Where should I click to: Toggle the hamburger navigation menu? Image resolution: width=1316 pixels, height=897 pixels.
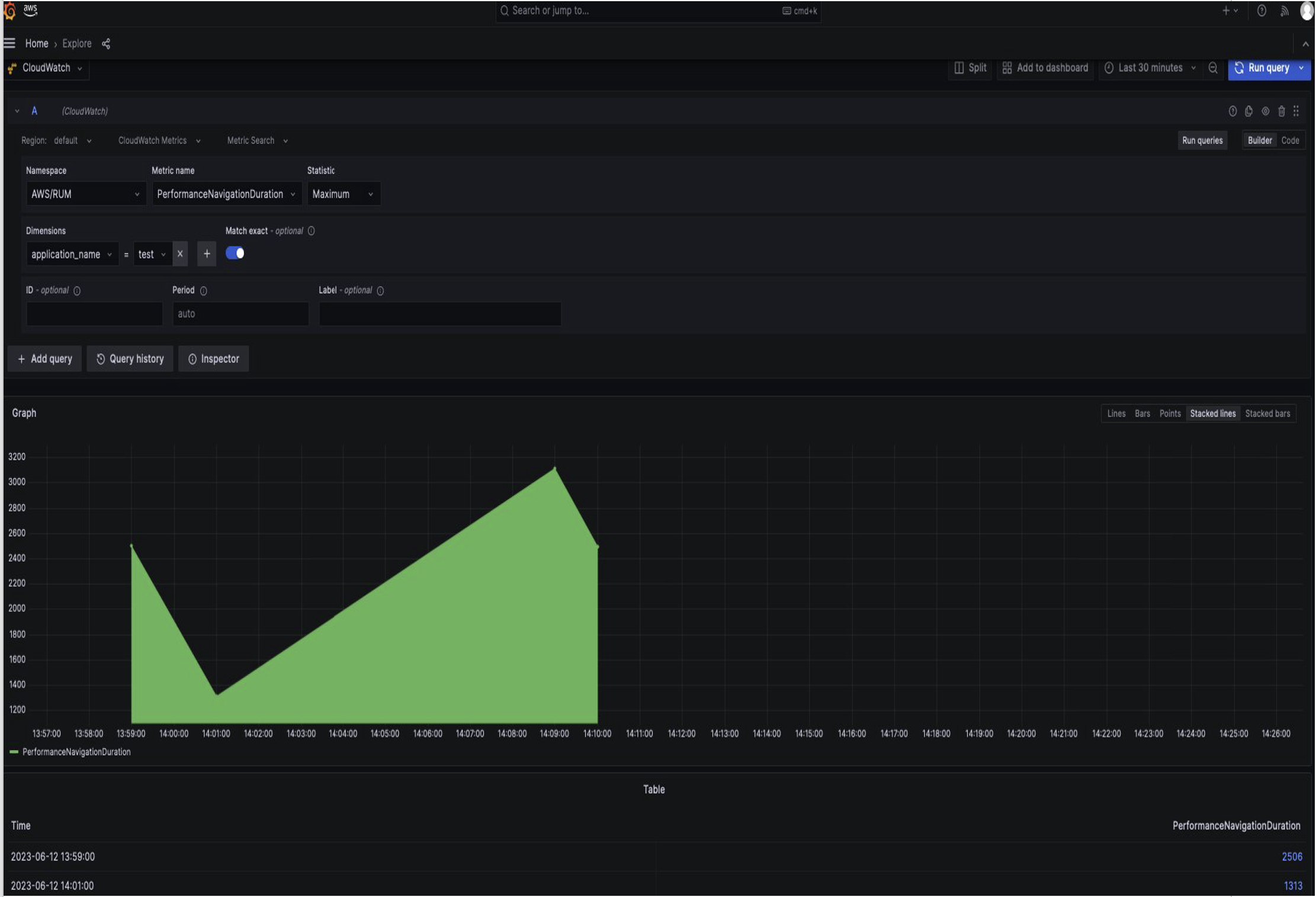(8, 43)
